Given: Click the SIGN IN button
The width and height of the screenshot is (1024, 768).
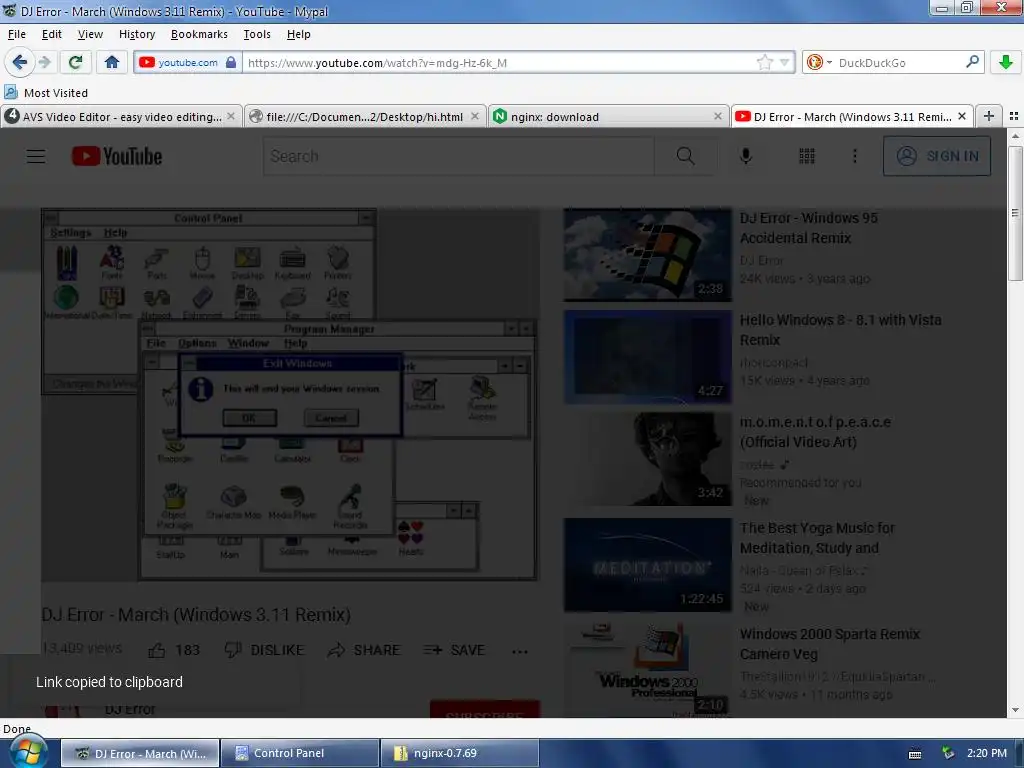Looking at the screenshot, I should click(937, 156).
